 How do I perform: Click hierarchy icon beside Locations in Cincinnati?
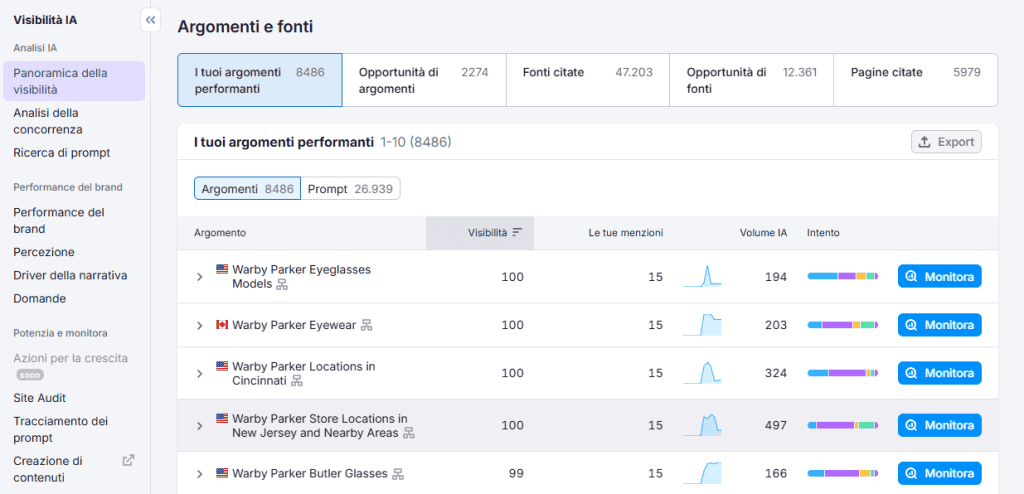297,381
